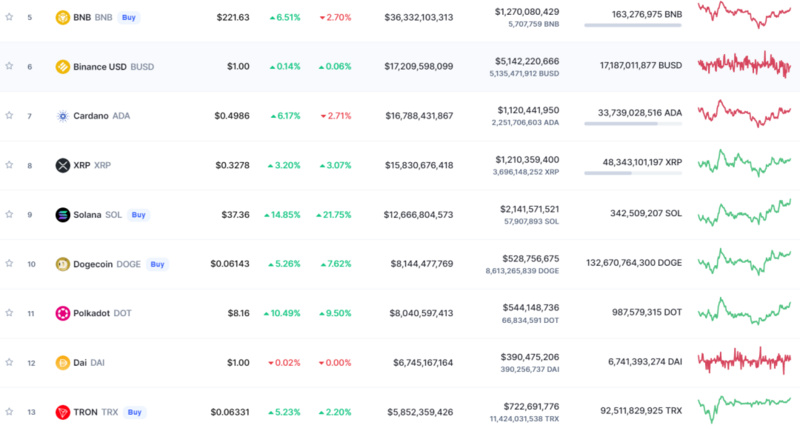Open the Binance USD coin page
The image size is (800, 431).
pyautogui.click(x=113, y=67)
